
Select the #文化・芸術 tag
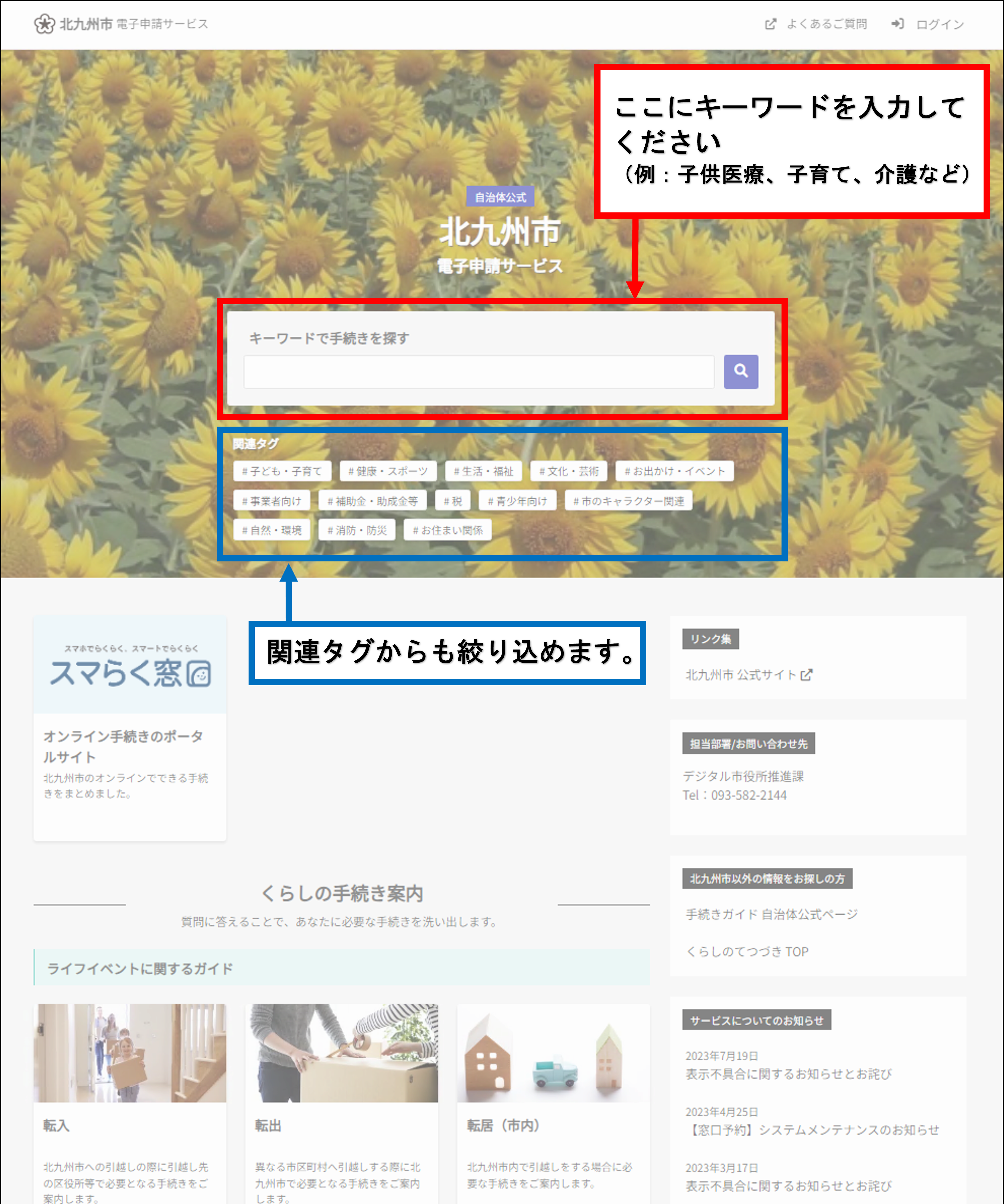coord(569,471)
